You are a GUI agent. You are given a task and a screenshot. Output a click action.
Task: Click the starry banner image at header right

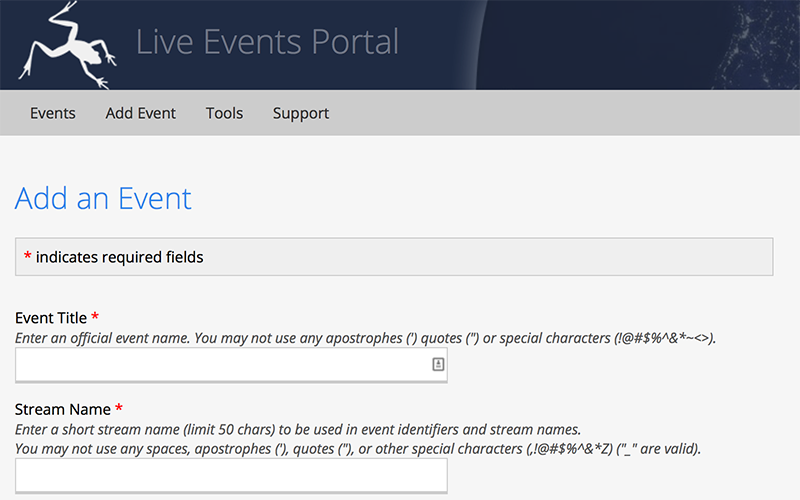(638, 45)
